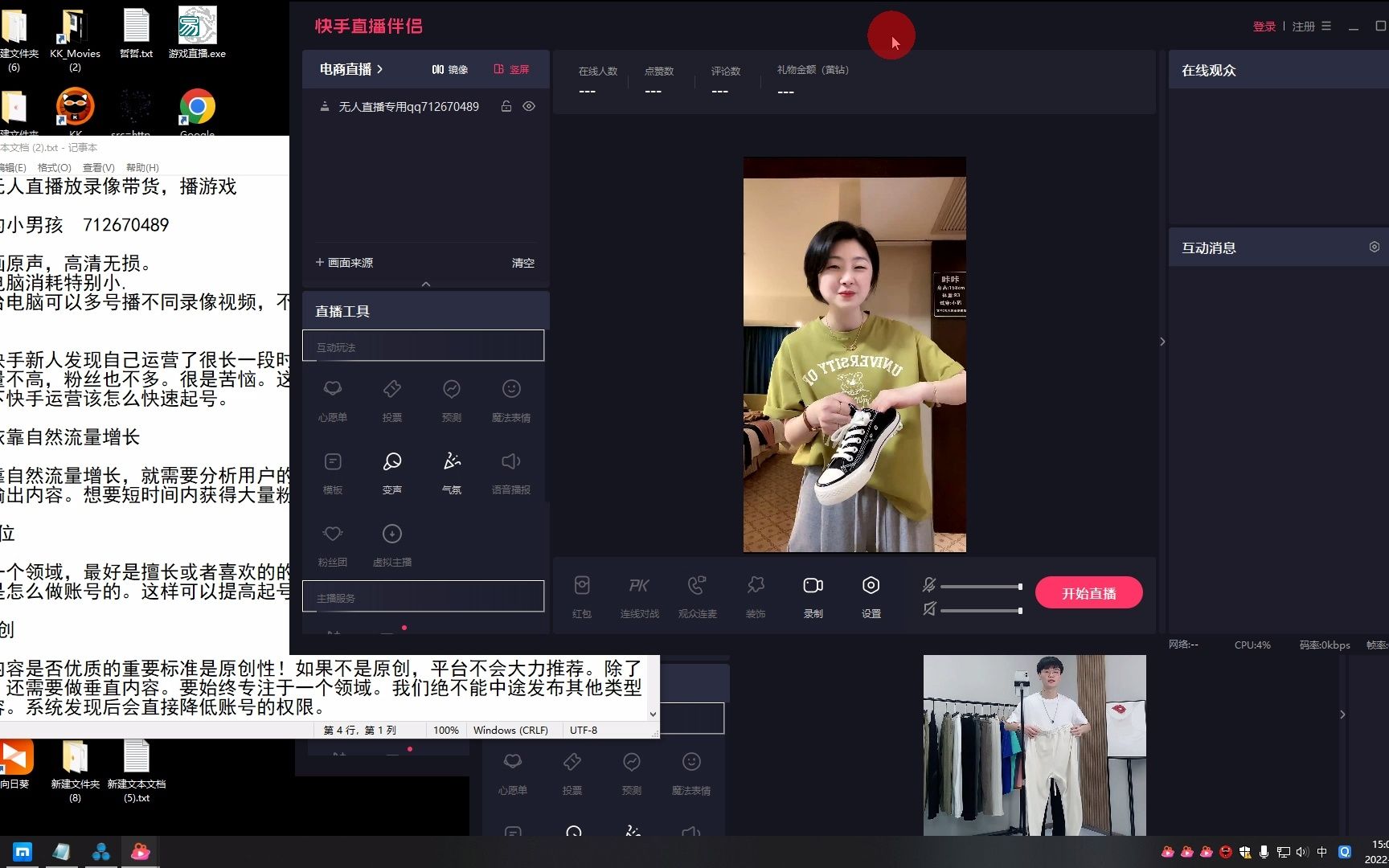The width and height of the screenshot is (1389, 868).
Task: Open the 游戏直播.exe desktop icon
Action: 197,34
